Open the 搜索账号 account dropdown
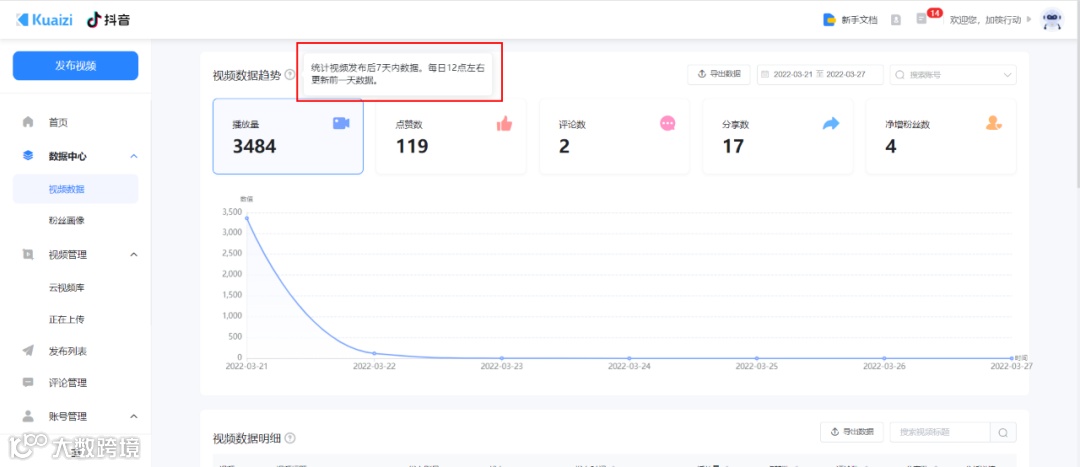This screenshot has width=1080, height=467. point(953,74)
